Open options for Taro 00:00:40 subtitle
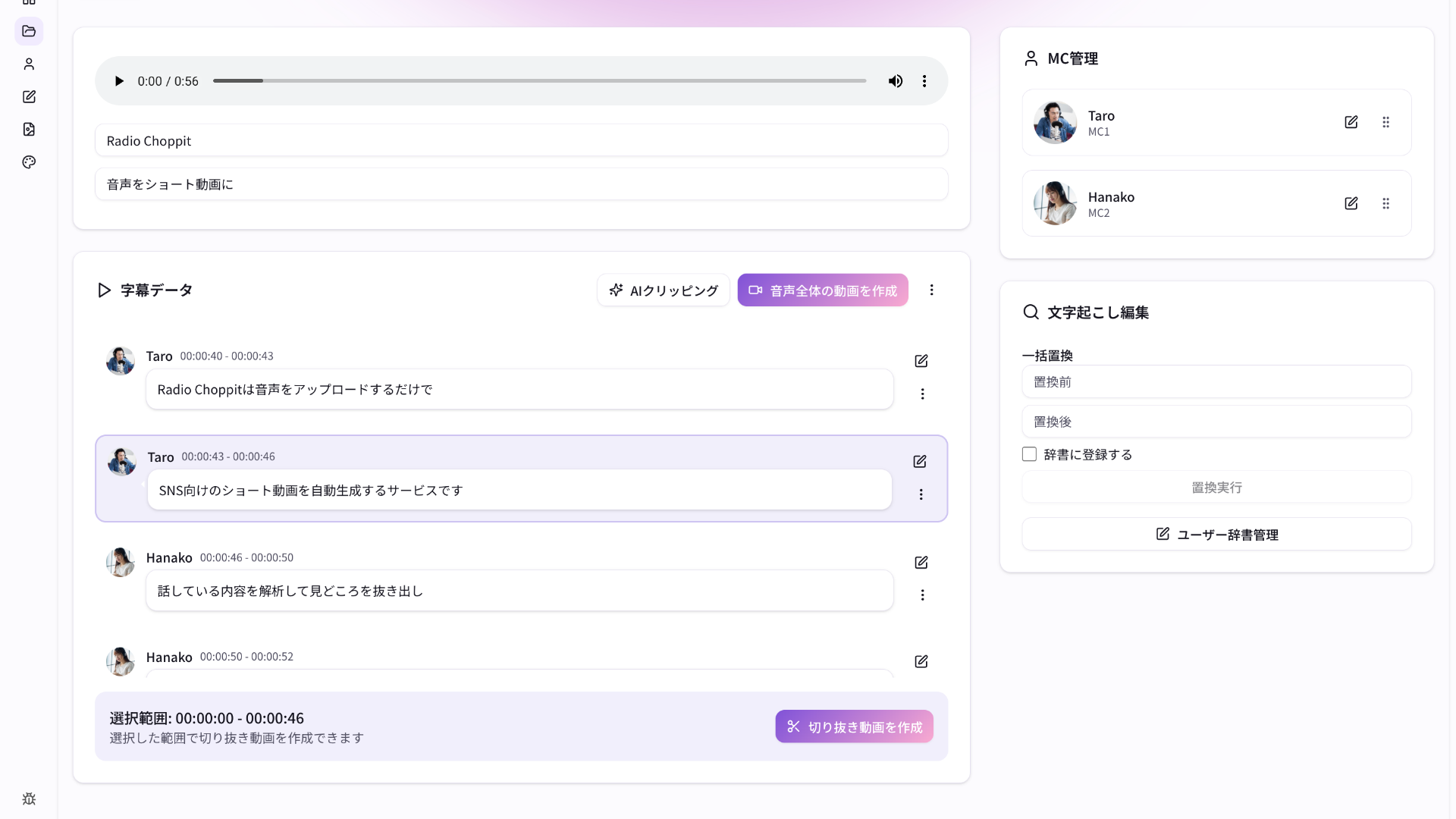 point(922,394)
